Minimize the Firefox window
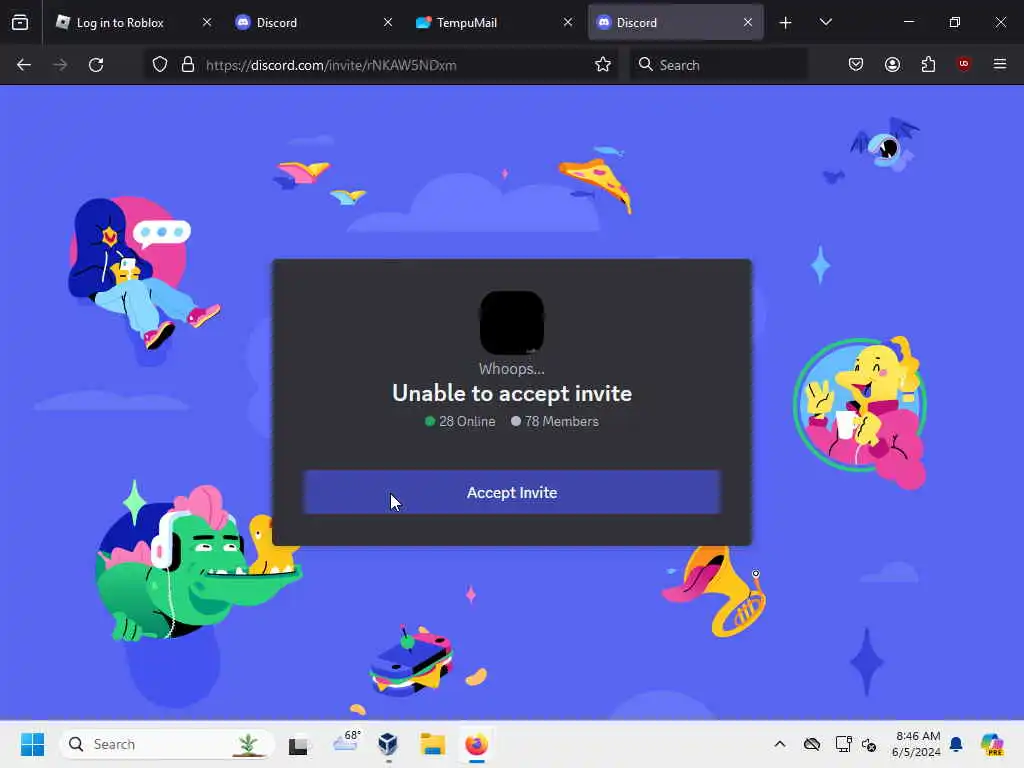Screen dimensions: 1024x768 click(908, 22)
